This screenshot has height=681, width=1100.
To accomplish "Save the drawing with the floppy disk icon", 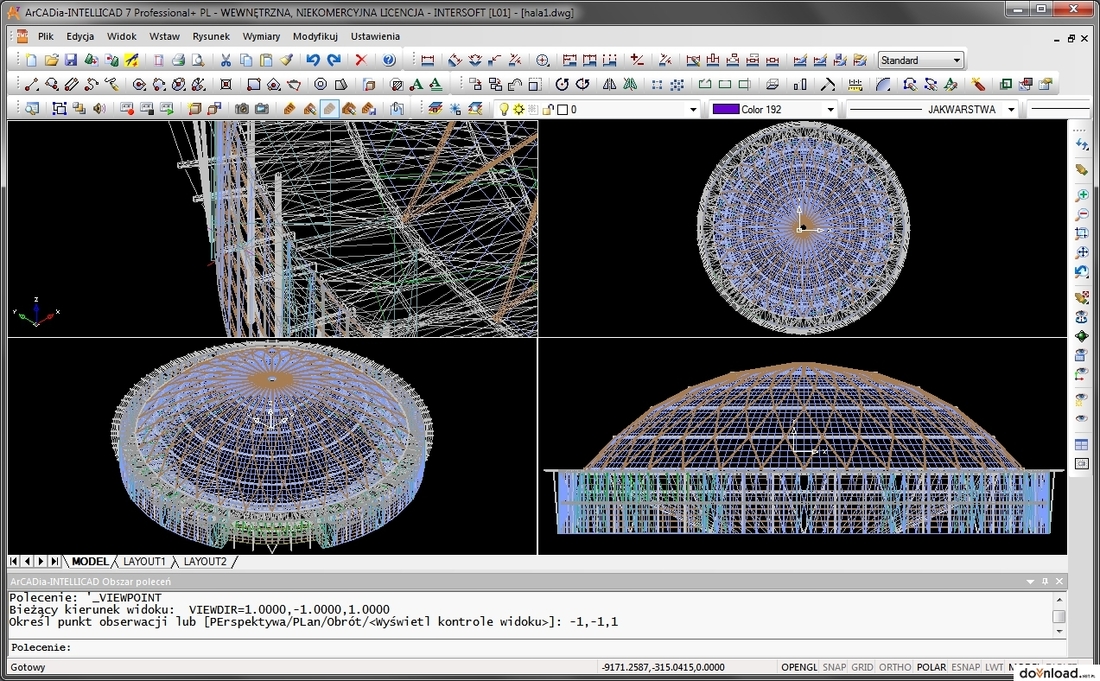I will (x=71, y=60).
